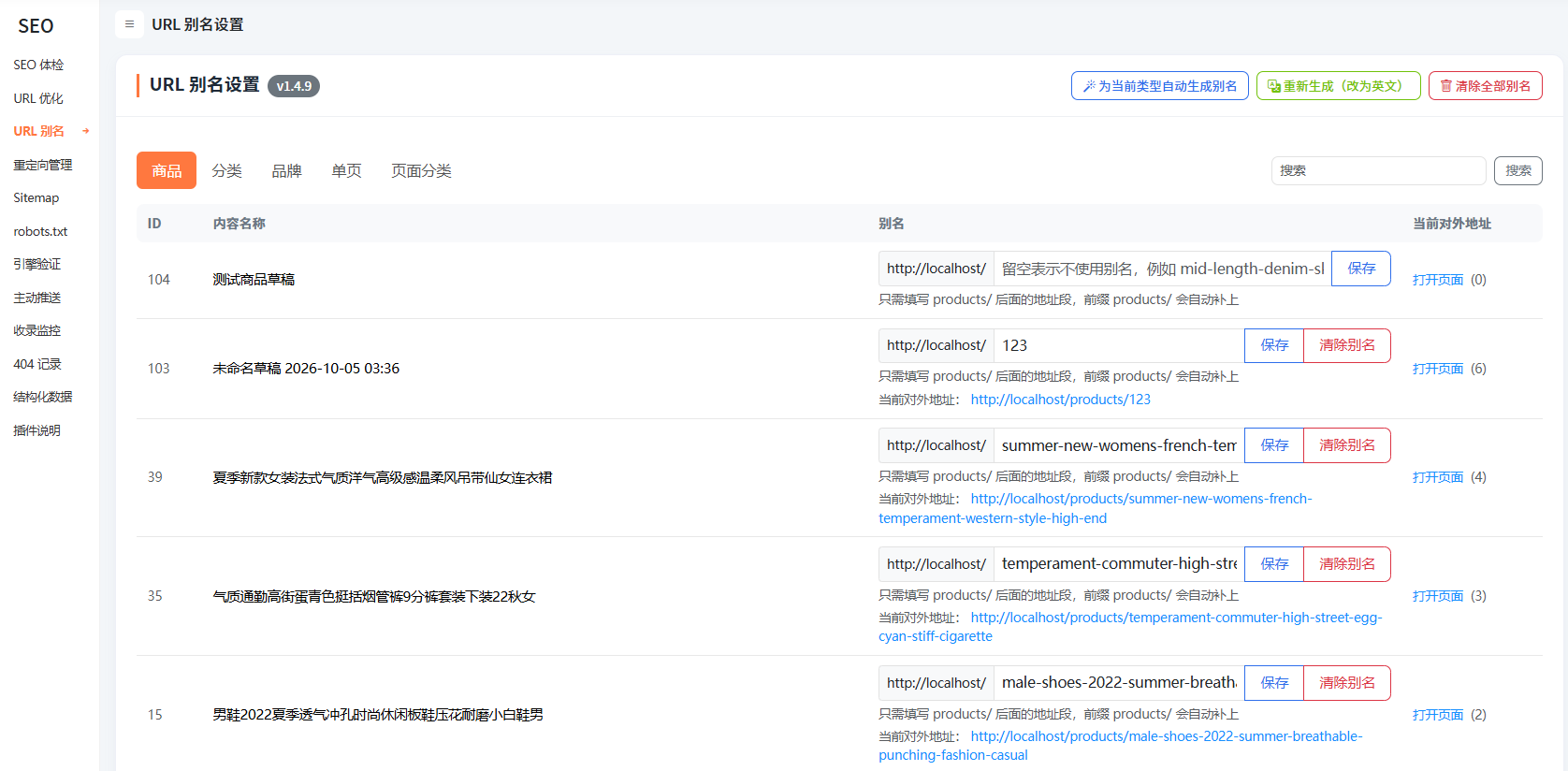
Task: Click the summer-new-womens-french alias field
Action: click(1119, 445)
